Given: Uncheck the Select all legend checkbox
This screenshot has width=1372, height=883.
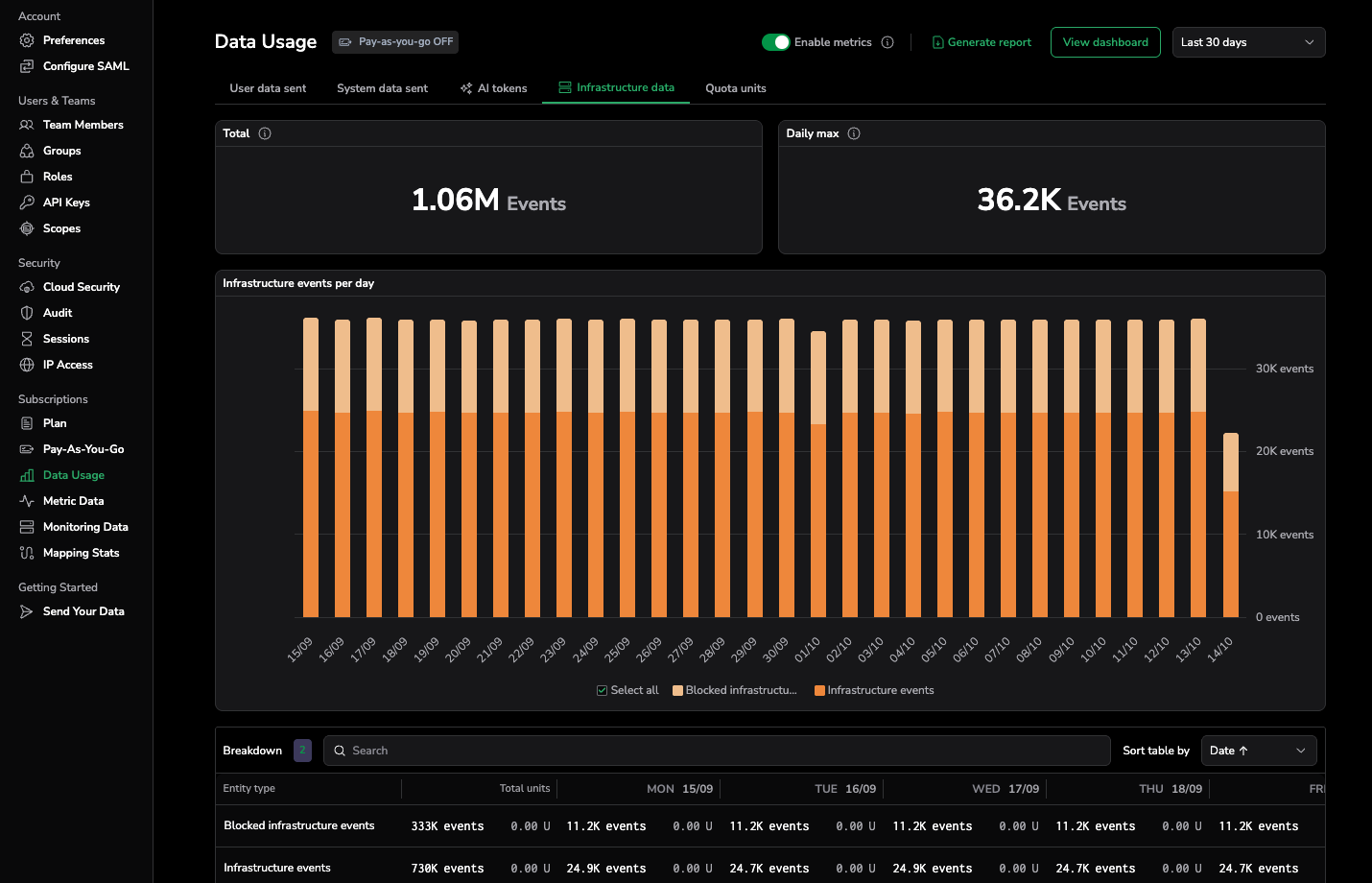Looking at the screenshot, I should tap(603, 690).
